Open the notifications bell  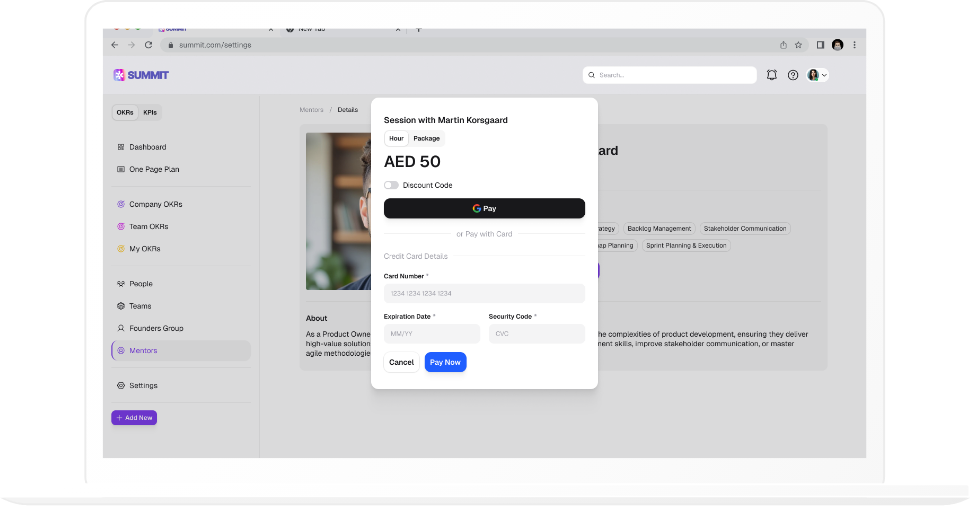pos(772,75)
